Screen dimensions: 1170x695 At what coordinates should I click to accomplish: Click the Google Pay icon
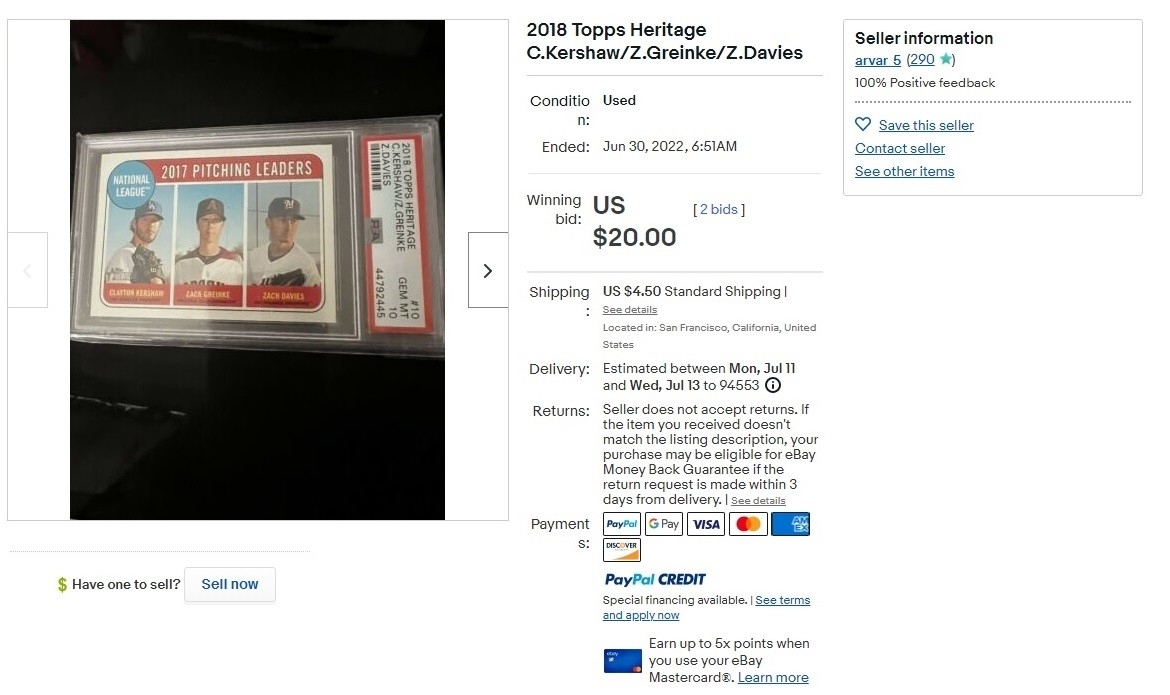pos(664,524)
